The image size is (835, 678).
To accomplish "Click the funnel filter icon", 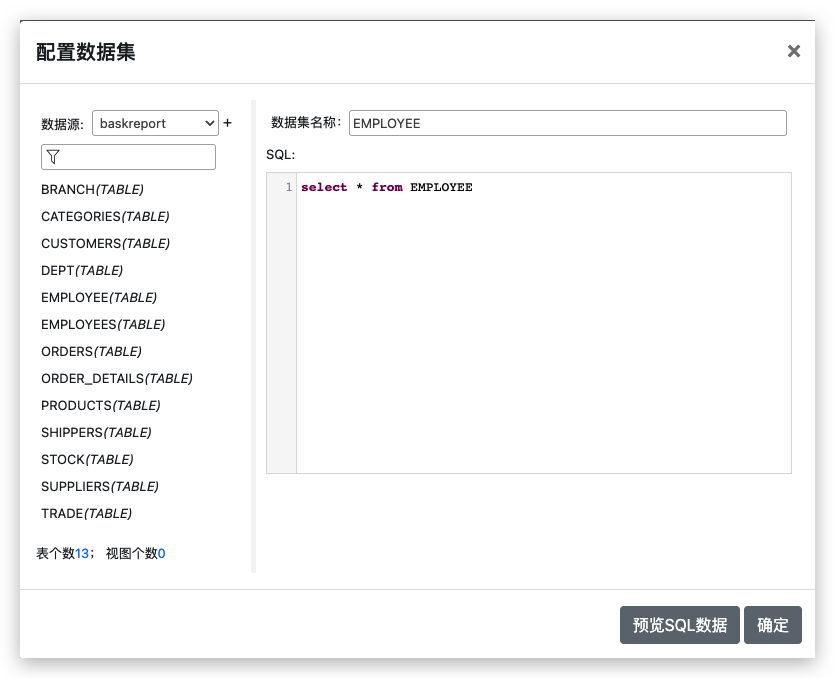I will (53, 157).
